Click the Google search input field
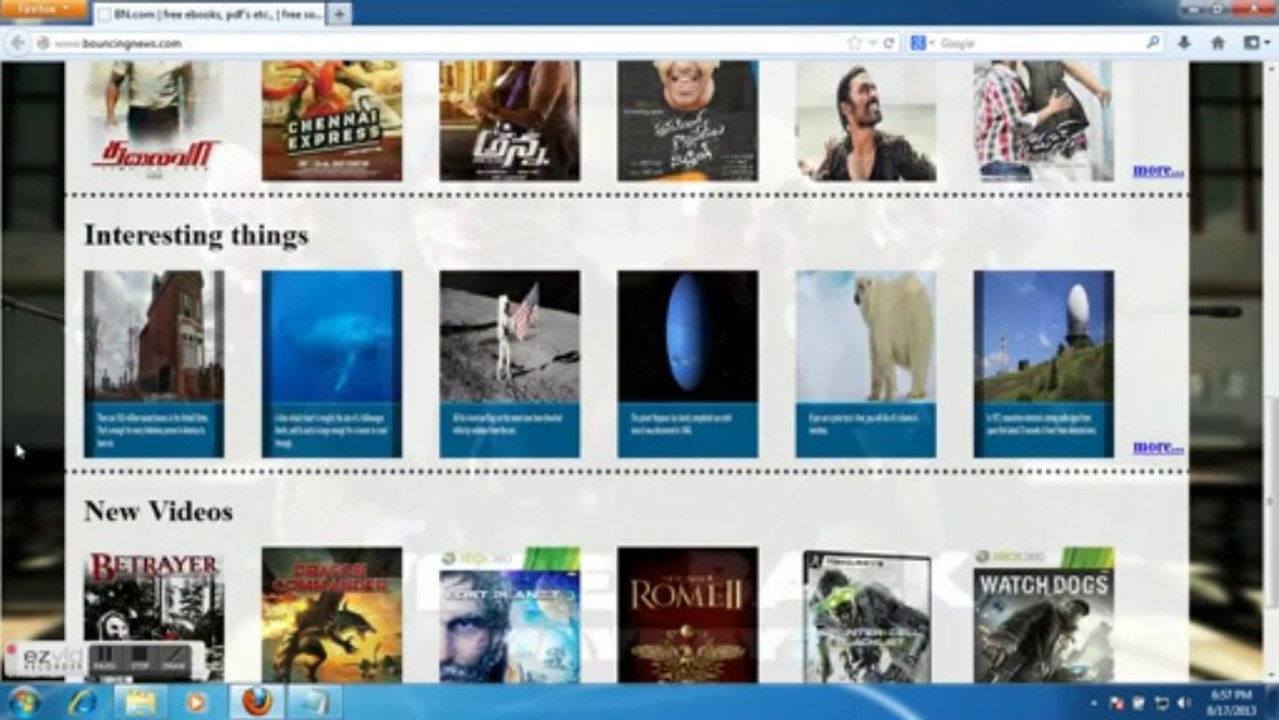1279x720 pixels. pos(1040,43)
